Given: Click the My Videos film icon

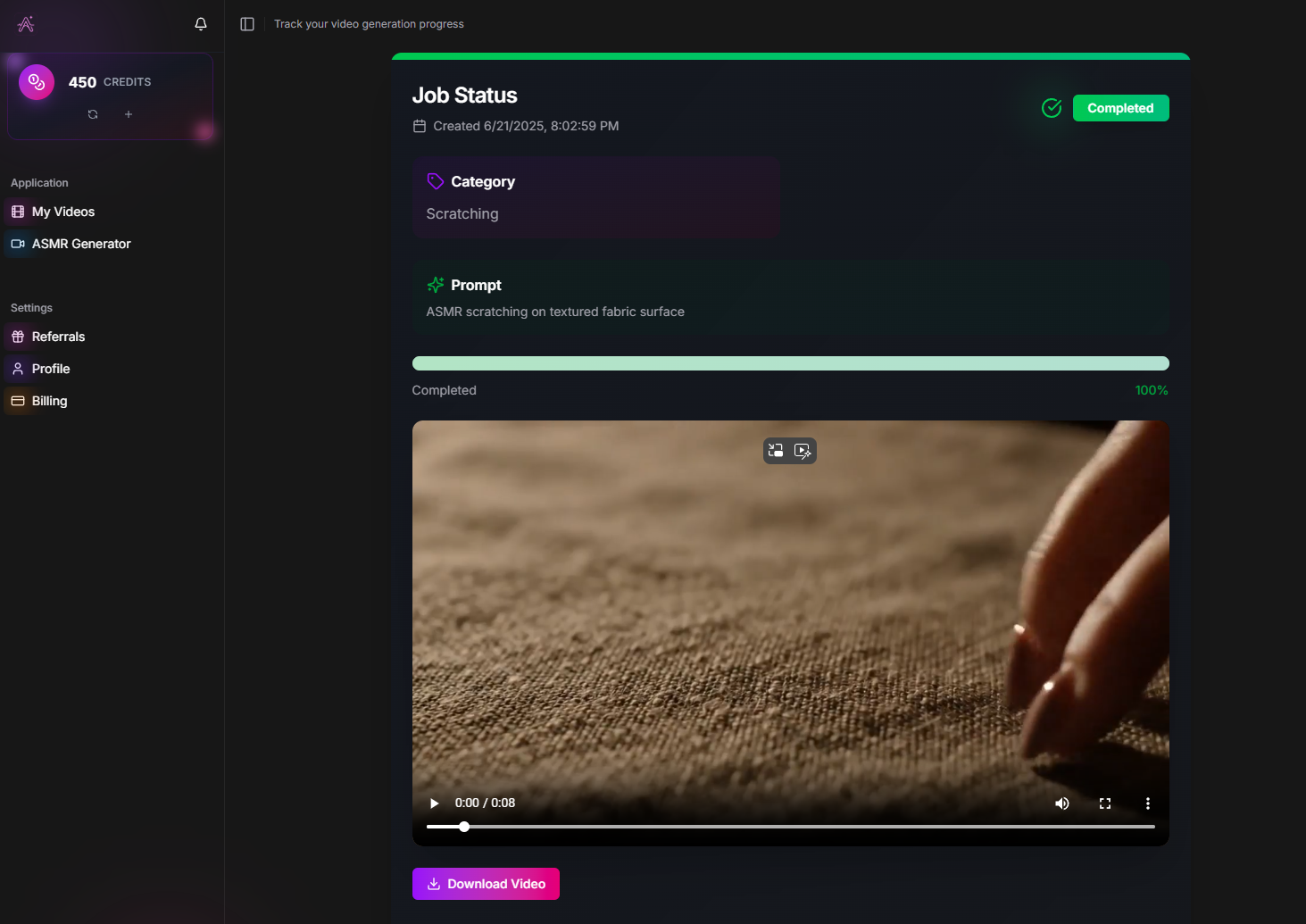Looking at the screenshot, I should (x=18, y=212).
